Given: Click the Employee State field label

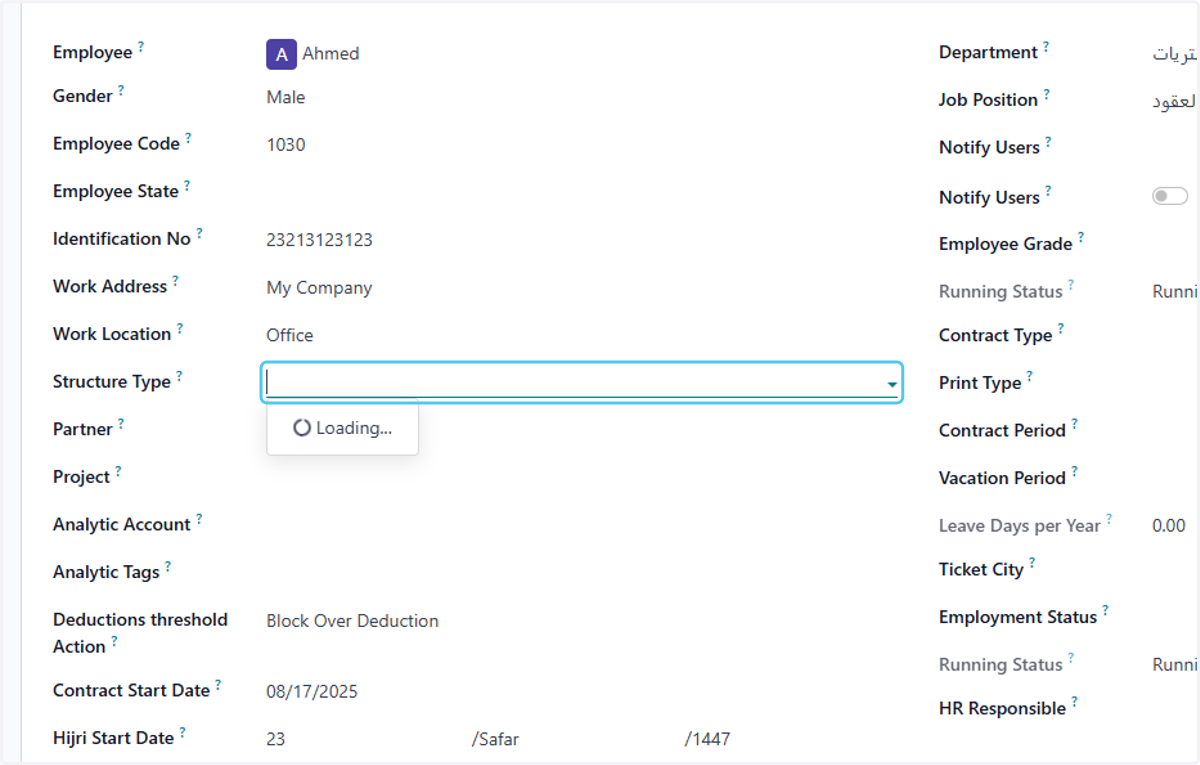Looking at the screenshot, I should point(116,192).
